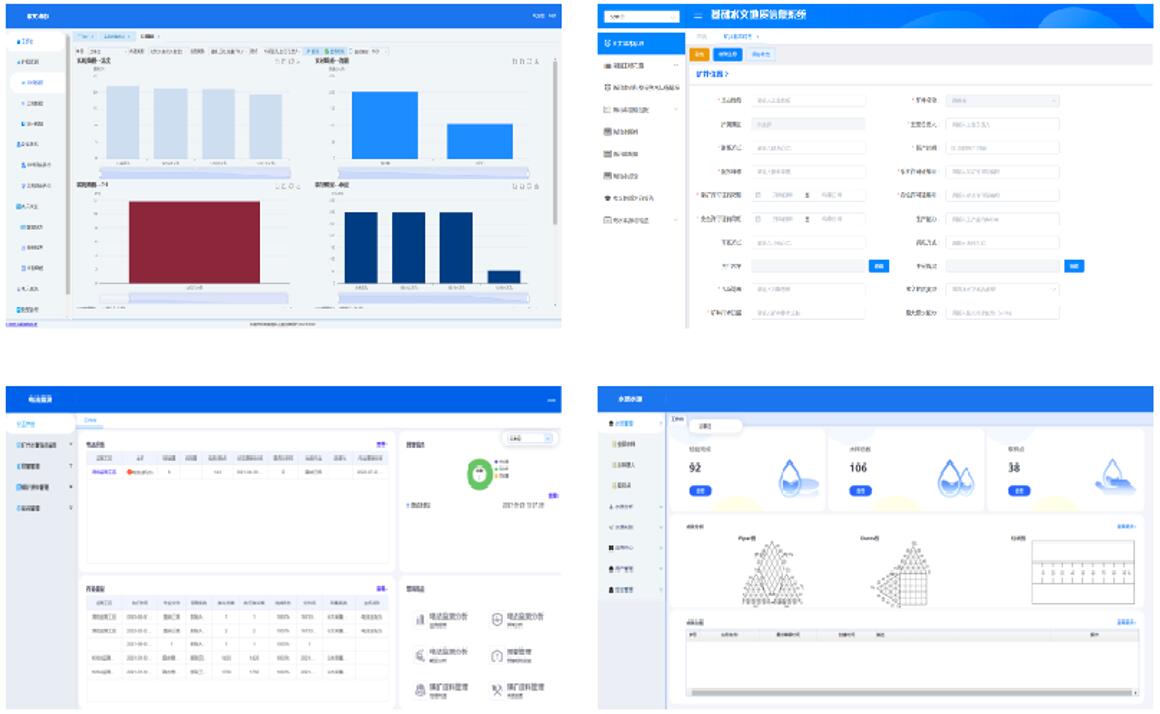The image size is (1160, 714).
Task: Click the orange button in form toolbar
Action: (699, 55)
